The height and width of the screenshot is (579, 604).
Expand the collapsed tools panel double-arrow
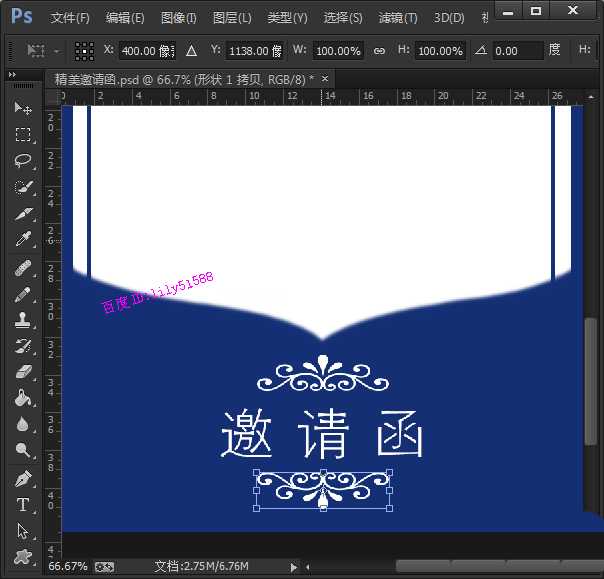pos(11,75)
